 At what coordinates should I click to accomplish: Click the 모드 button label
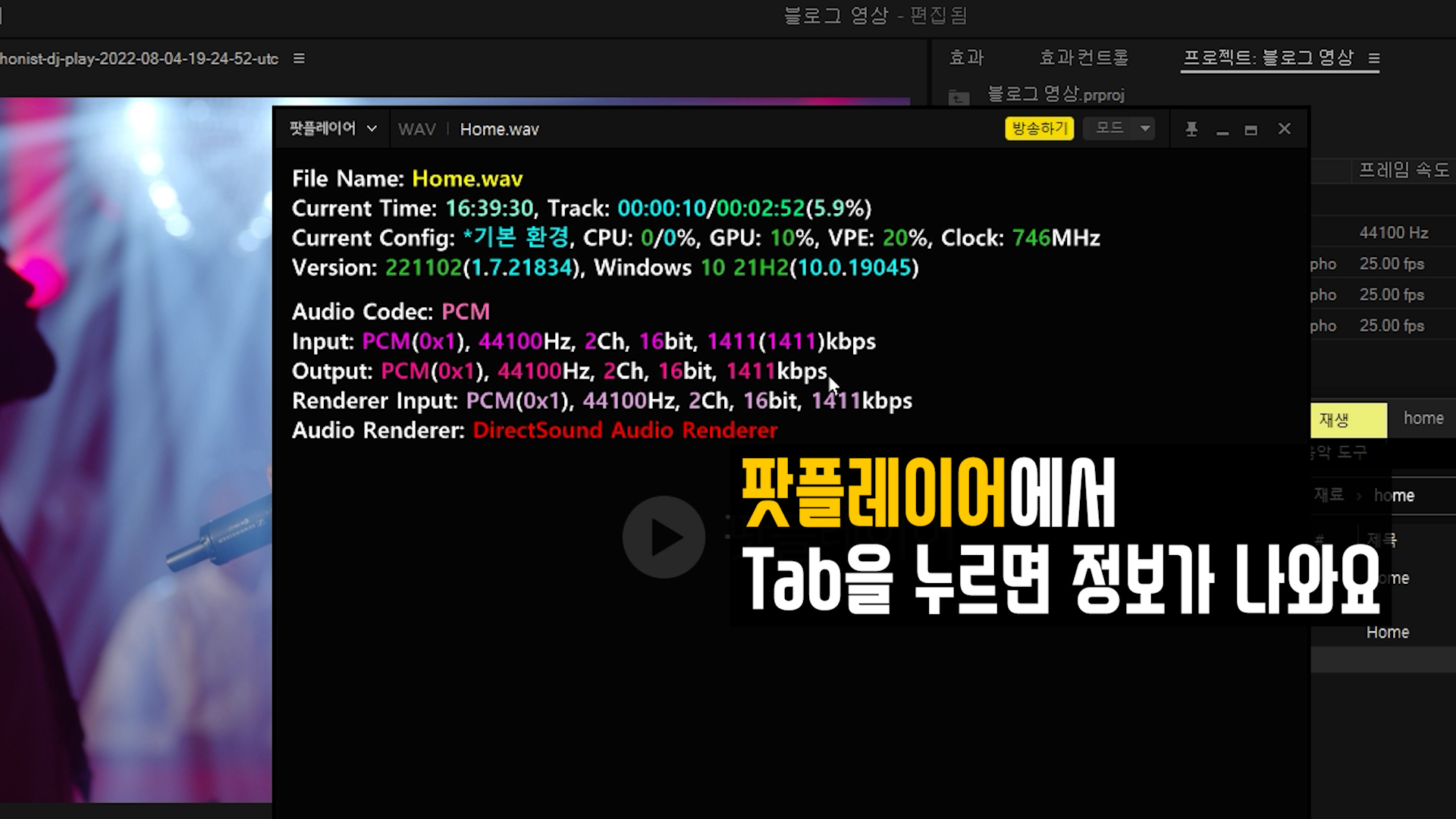[1109, 129]
